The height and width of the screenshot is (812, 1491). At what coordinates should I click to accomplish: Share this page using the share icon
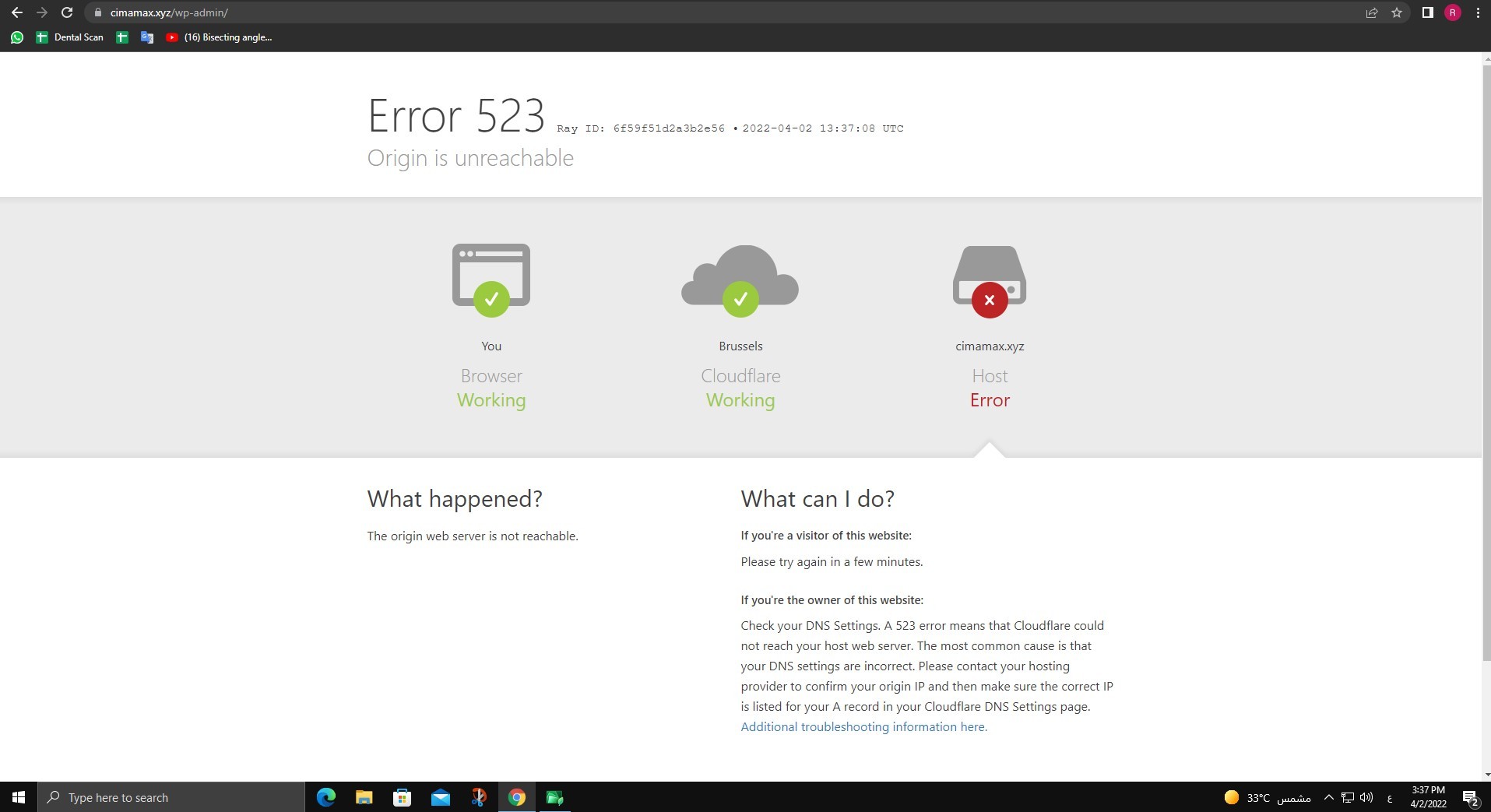1372,12
